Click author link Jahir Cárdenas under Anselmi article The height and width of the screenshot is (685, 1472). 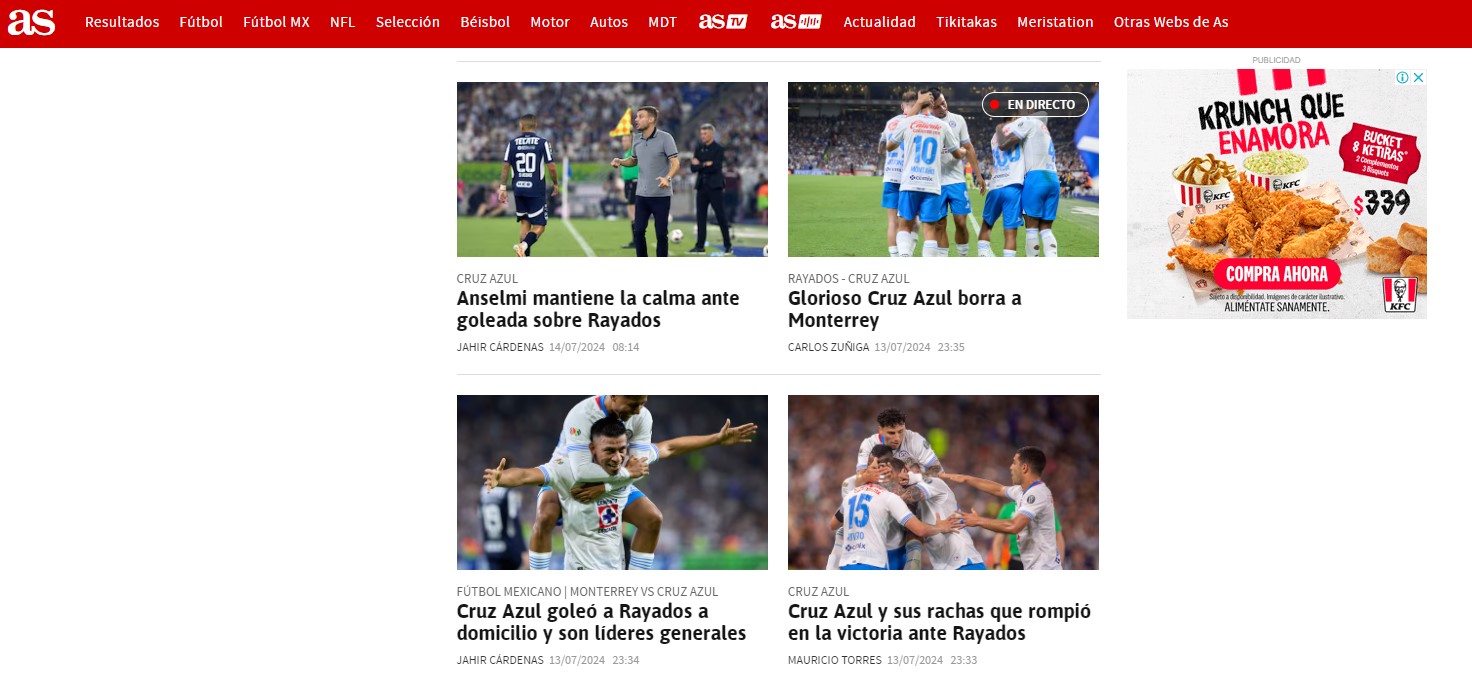pyautogui.click(x=500, y=347)
